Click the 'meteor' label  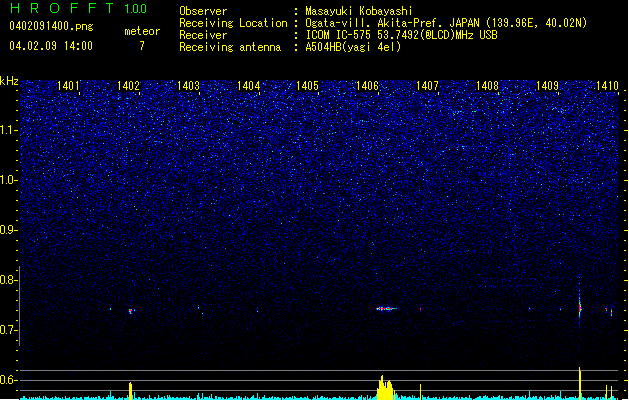point(142,31)
